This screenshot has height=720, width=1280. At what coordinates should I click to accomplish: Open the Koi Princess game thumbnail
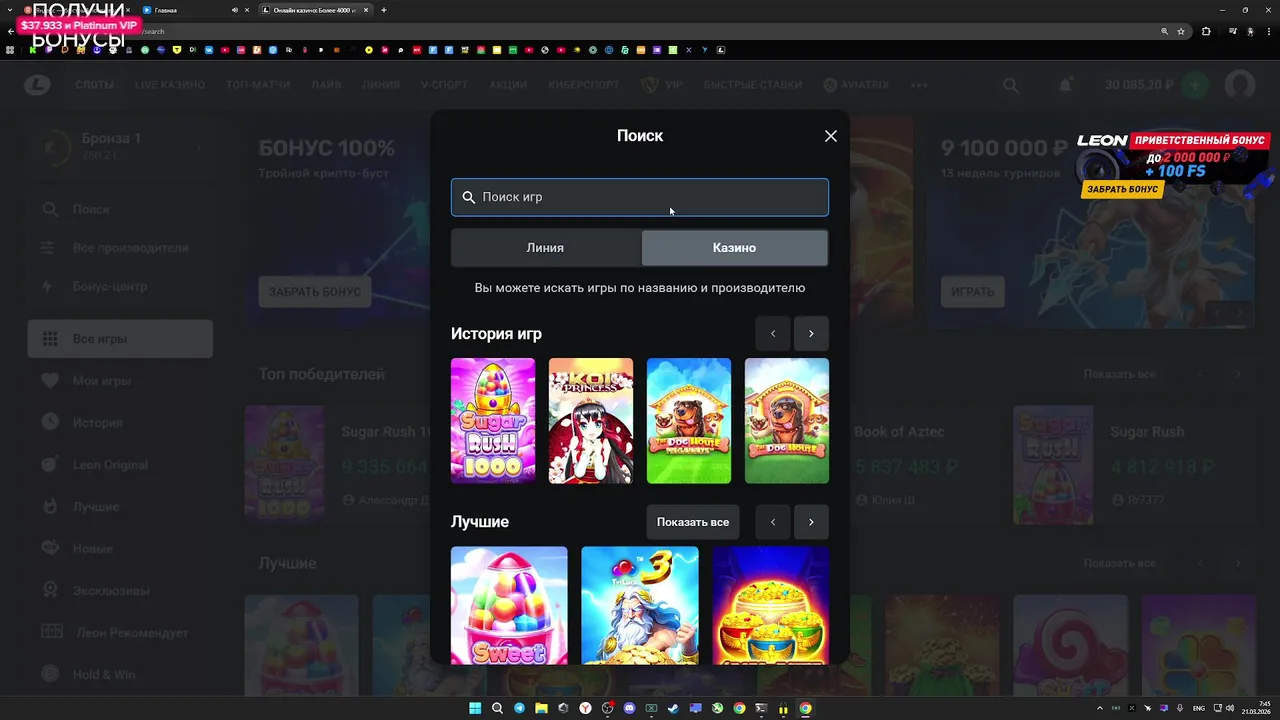591,421
